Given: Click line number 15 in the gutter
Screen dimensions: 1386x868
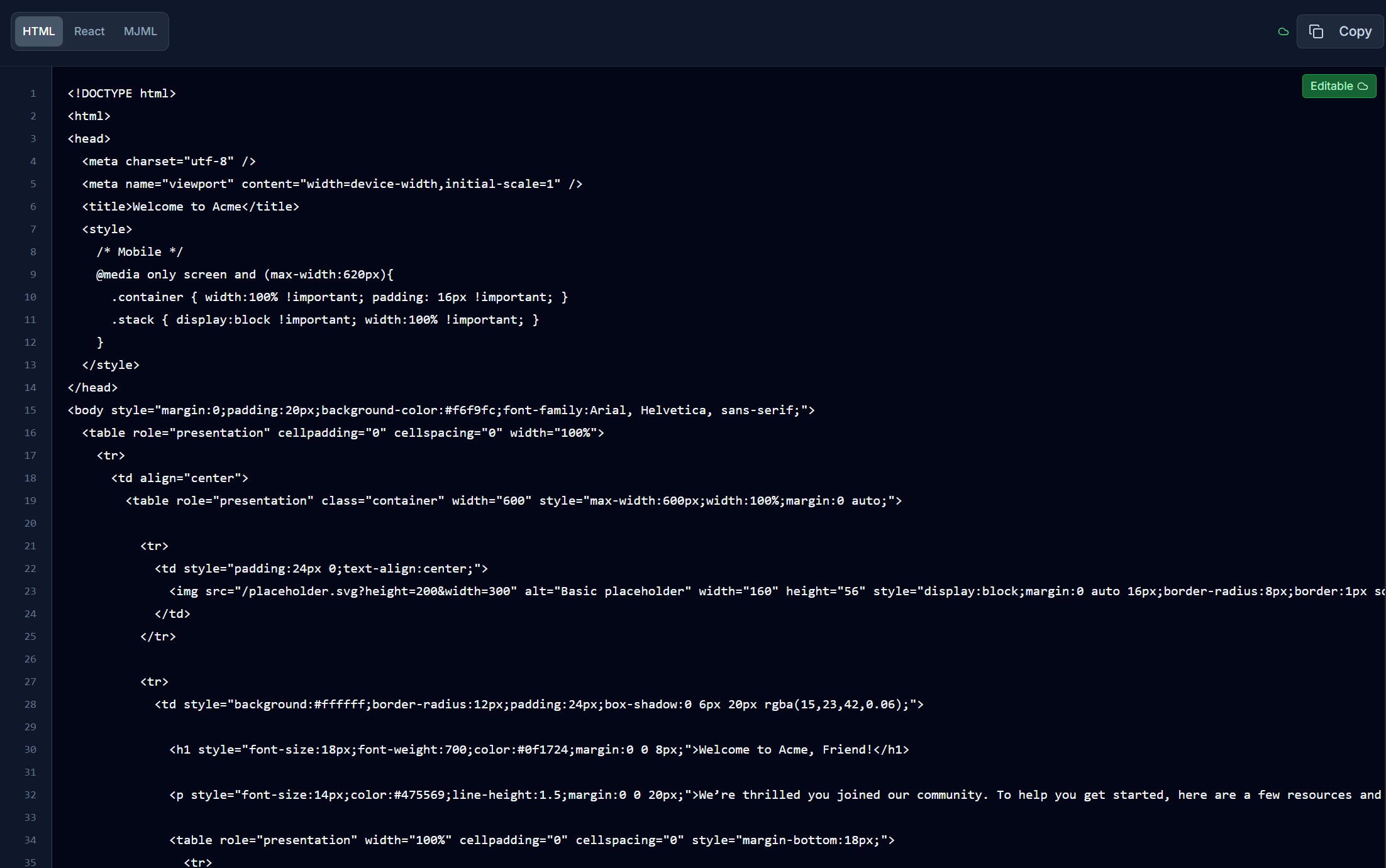Looking at the screenshot, I should [30, 410].
